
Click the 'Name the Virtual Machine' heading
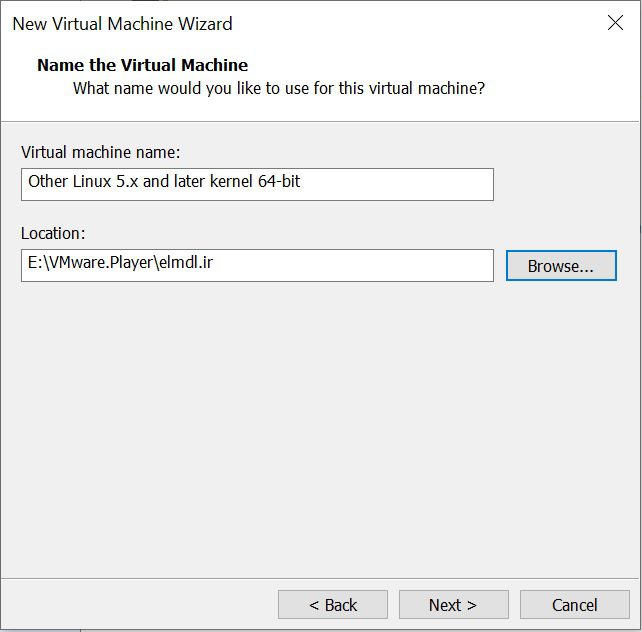coord(142,65)
